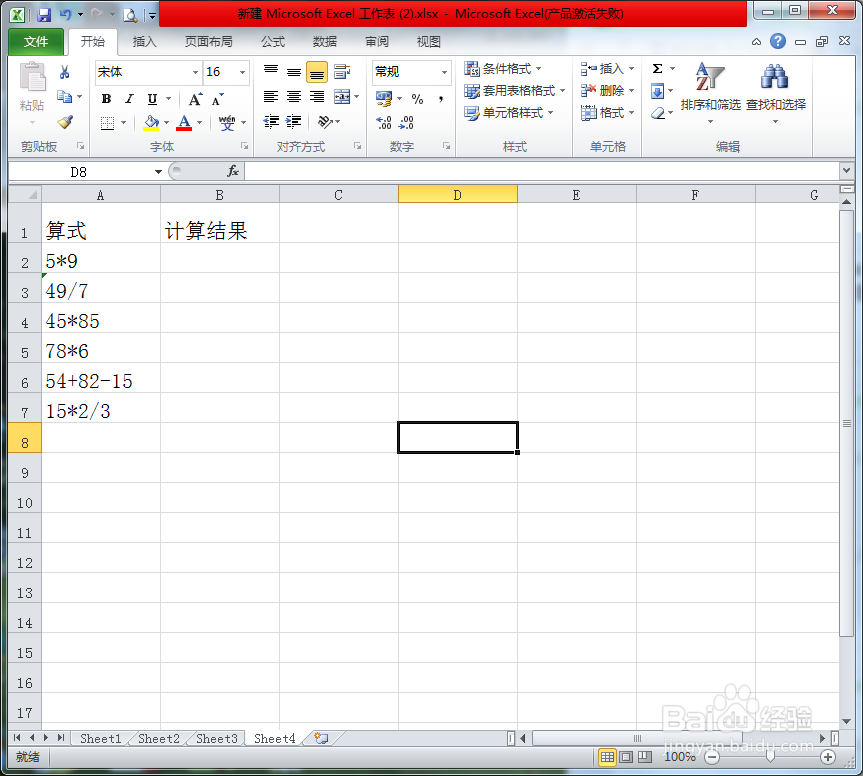Toggle Bold formatting

(x=106, y=99)
